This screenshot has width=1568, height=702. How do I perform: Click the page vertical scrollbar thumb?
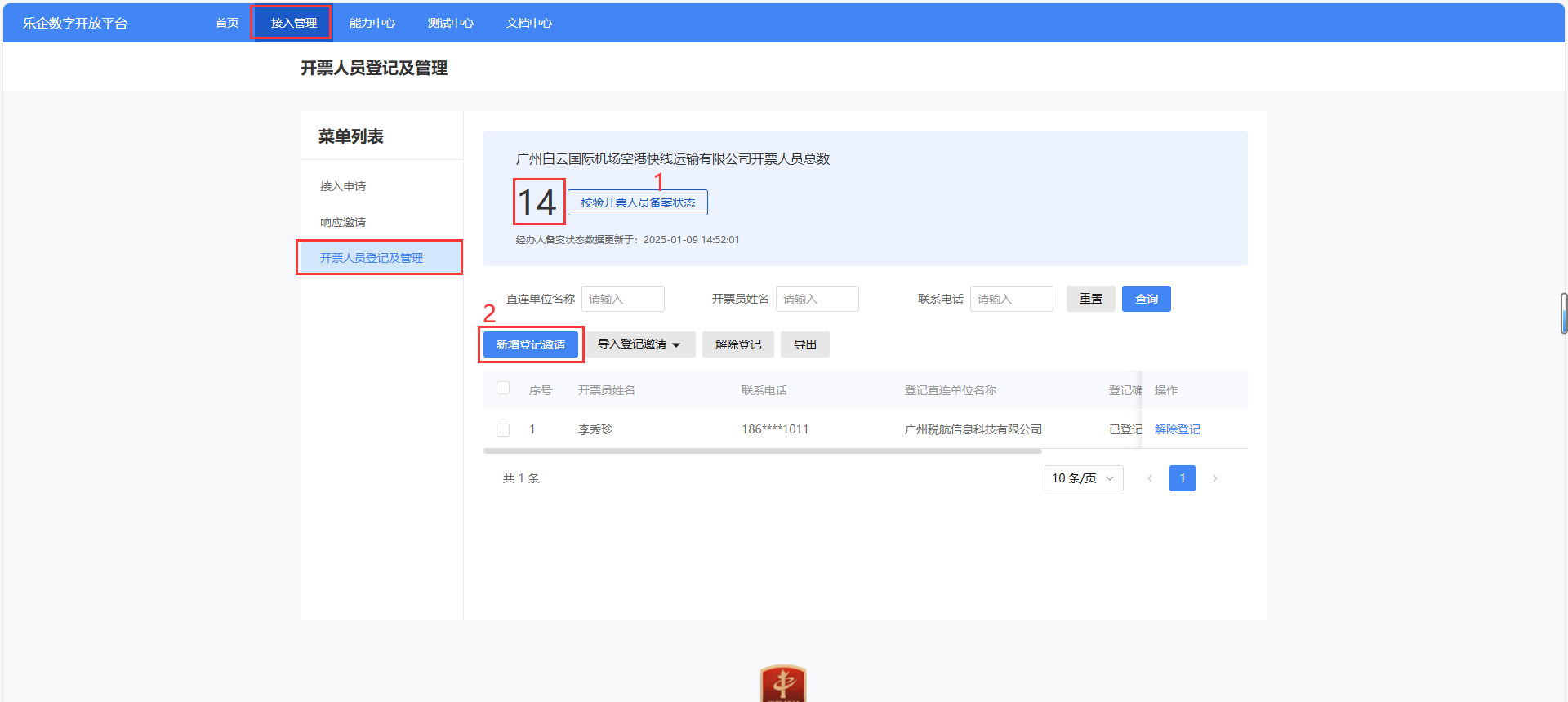(1564, 313)
